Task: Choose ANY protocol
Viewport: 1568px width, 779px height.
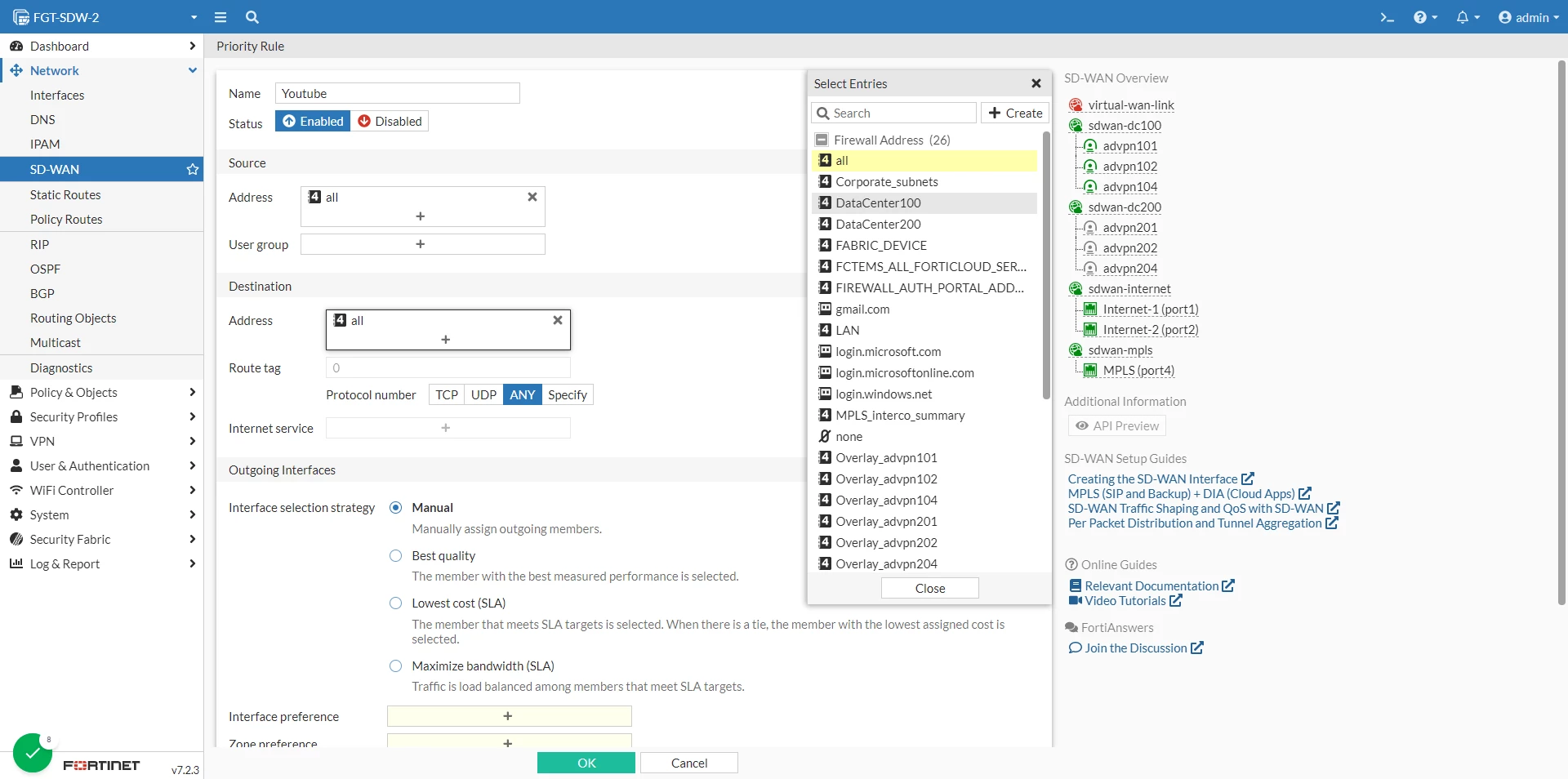Action: 523,394
